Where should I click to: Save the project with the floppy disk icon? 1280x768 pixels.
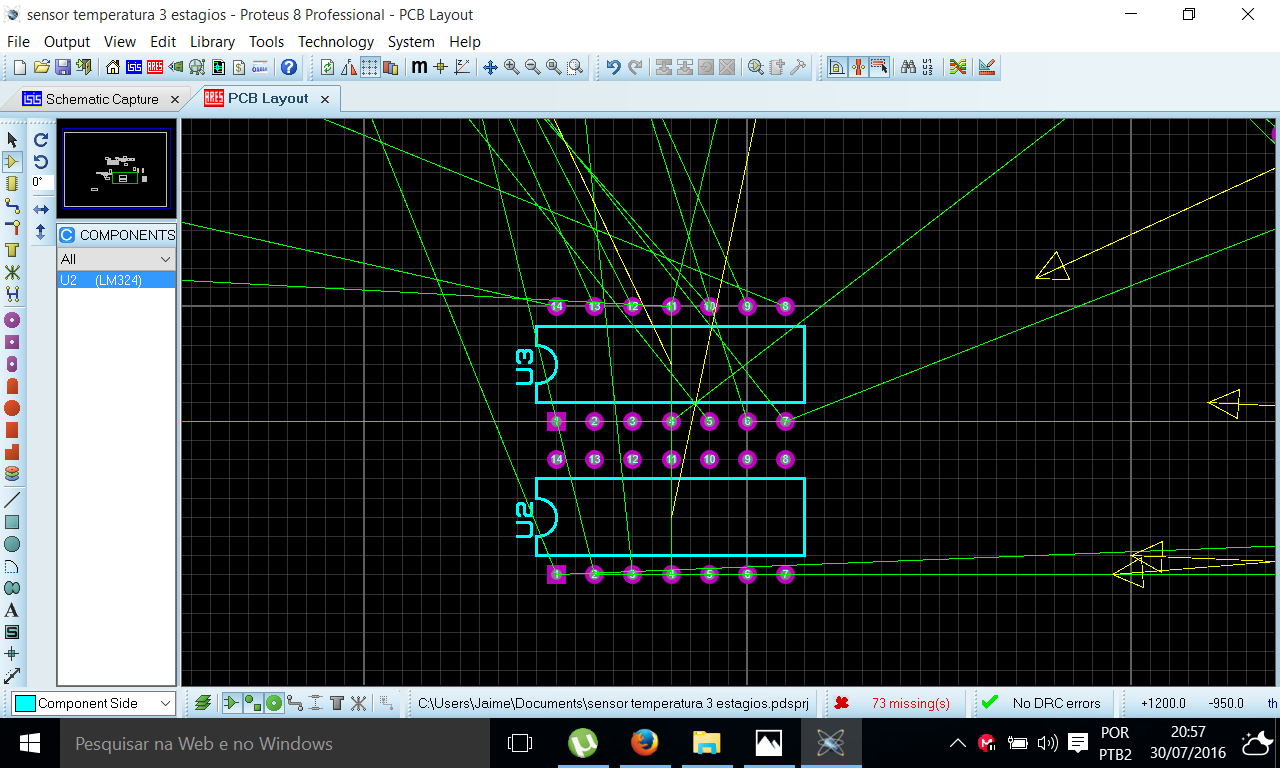[62, 67]
